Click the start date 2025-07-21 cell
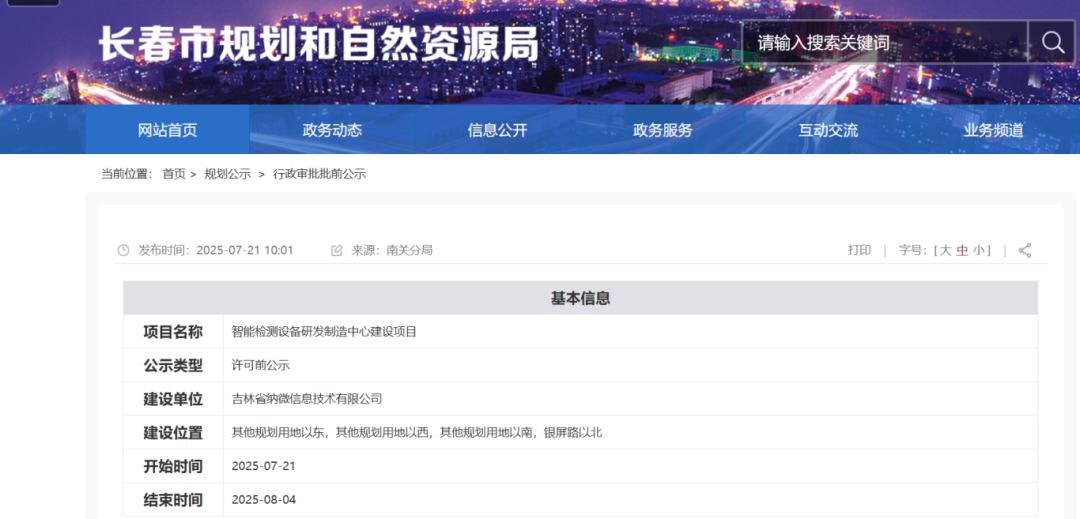 point(630,466)
